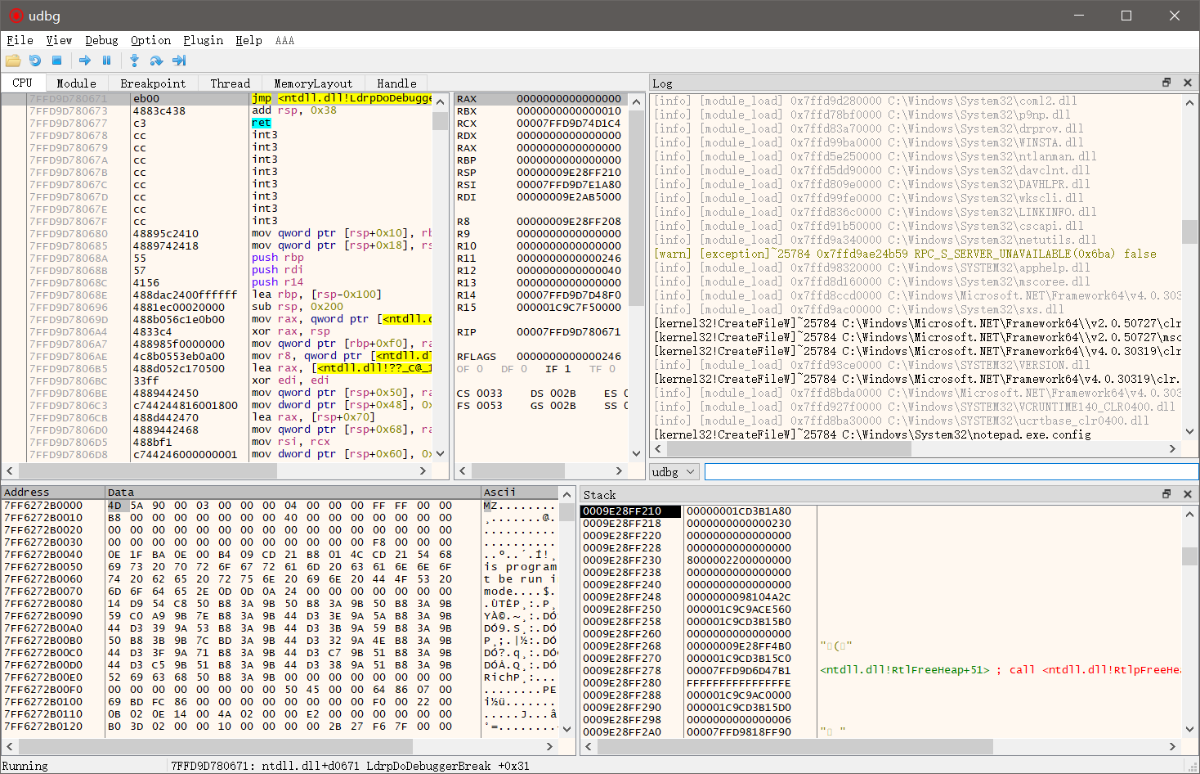Click the udbg app logo icon

[x=16, y=15]
